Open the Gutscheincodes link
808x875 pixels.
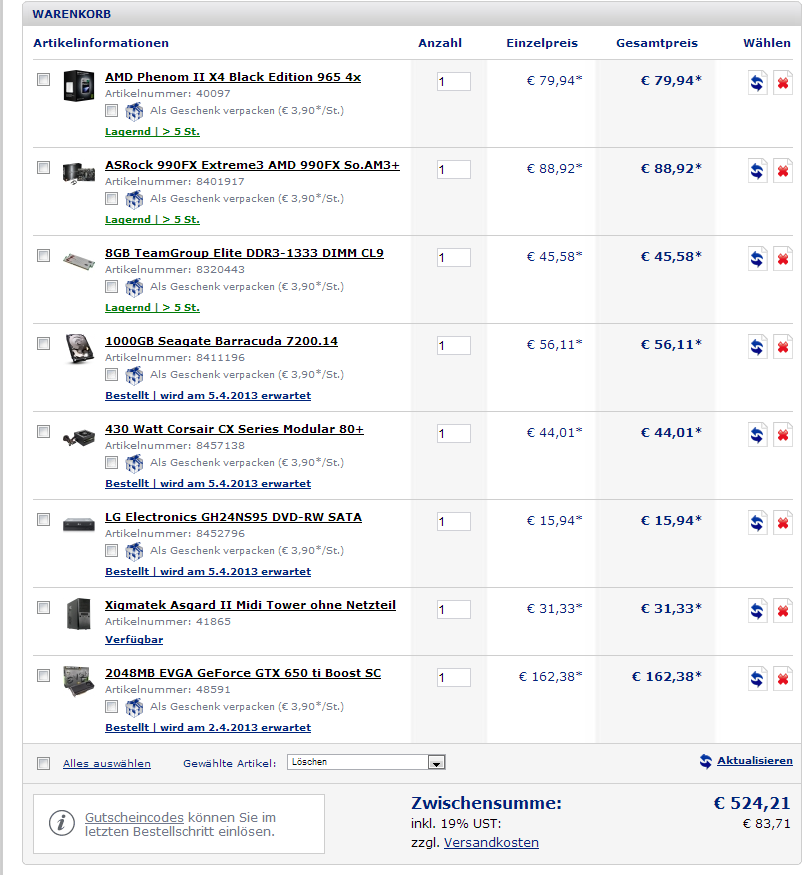point(134,818)
